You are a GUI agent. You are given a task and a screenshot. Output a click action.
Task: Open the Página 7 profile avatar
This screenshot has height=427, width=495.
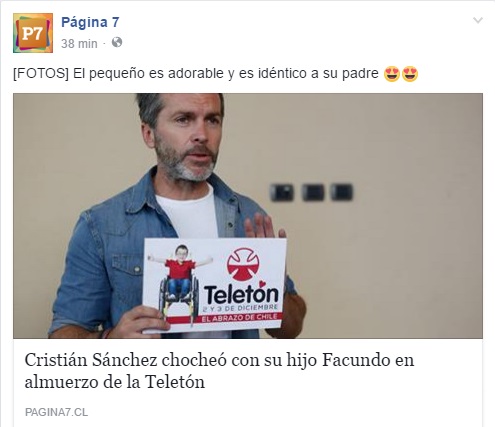pyautogui.click(x=33, y=33)
